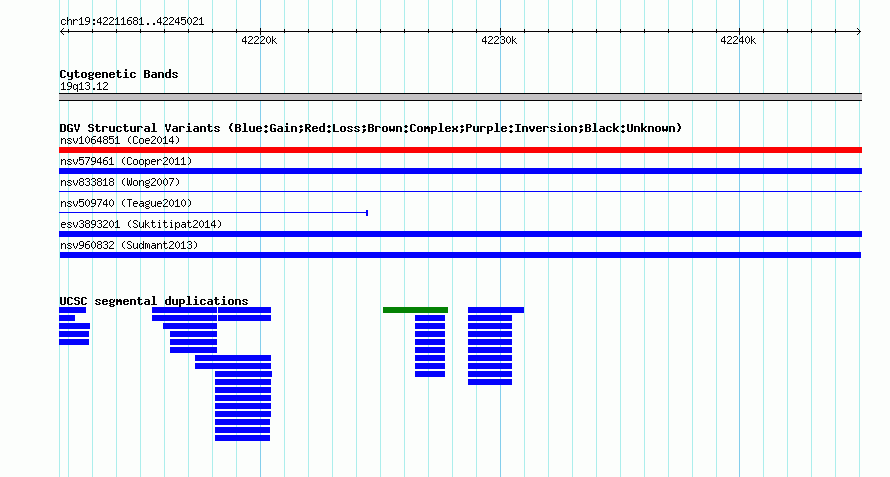Click the nsv579461 (Cooper2011) label
Viewport: 890px width, 477px height.
[x=126, y=161]
